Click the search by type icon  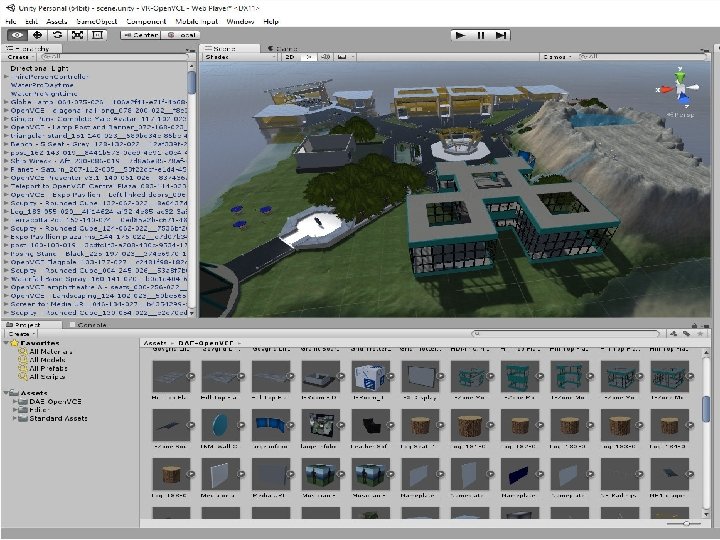click(x=674, y=333)
